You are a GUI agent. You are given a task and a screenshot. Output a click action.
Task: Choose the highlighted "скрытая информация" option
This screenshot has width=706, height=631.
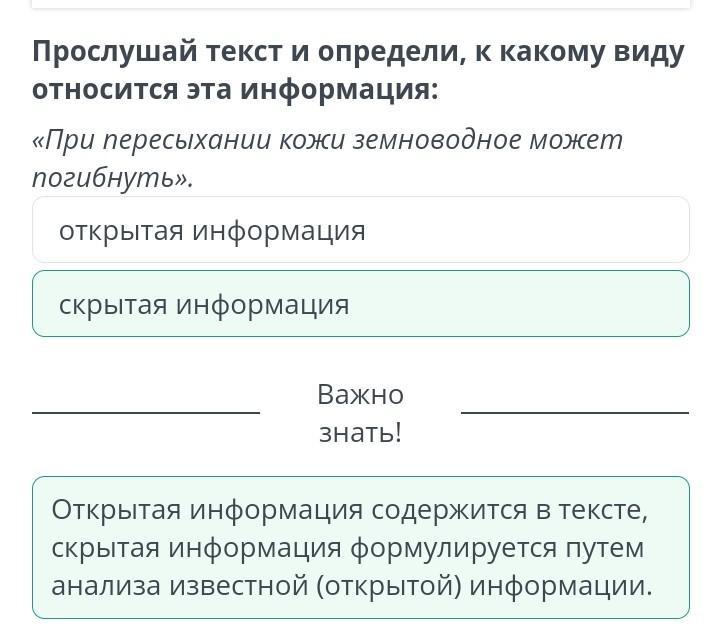(x=361, y=304)
